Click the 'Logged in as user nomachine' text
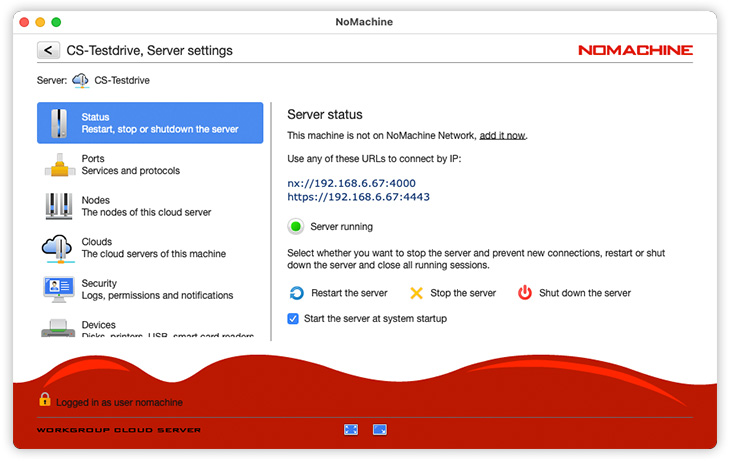 [119, 402]
